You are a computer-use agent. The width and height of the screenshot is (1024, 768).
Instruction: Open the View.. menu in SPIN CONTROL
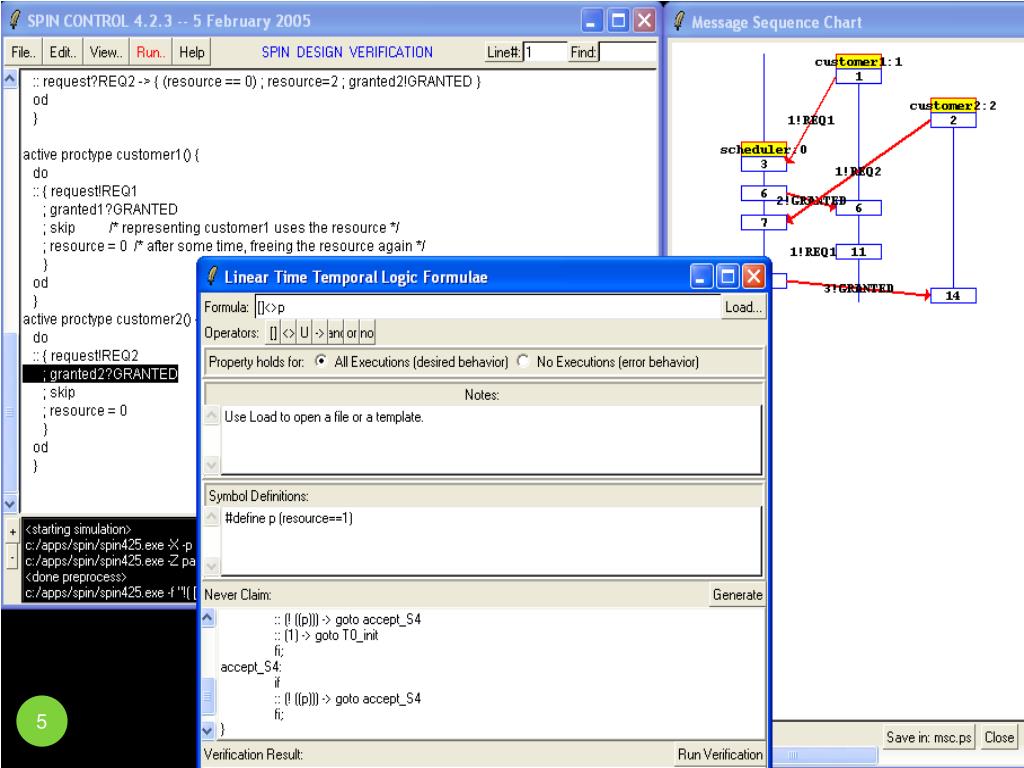(x=106, y=52)
